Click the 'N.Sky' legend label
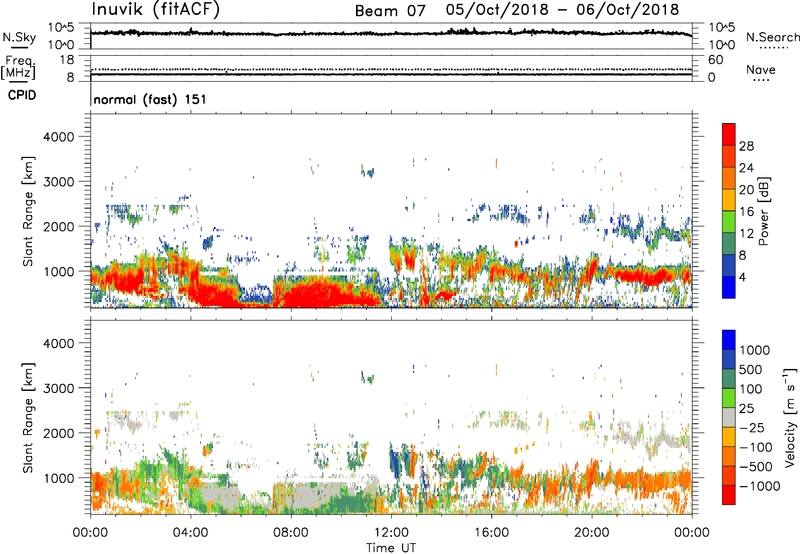Screen dimensions: 800x554 (19, 37)
